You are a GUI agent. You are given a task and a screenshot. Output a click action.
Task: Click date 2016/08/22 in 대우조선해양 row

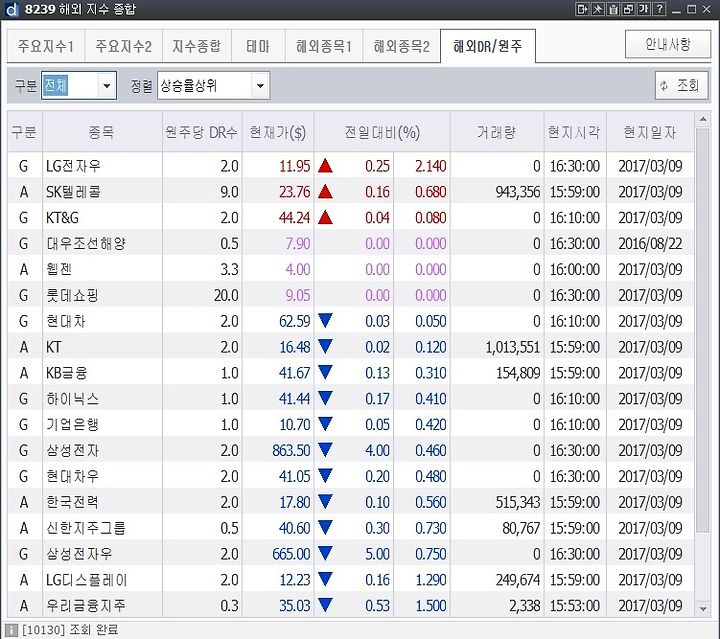[x=650, y=243]
